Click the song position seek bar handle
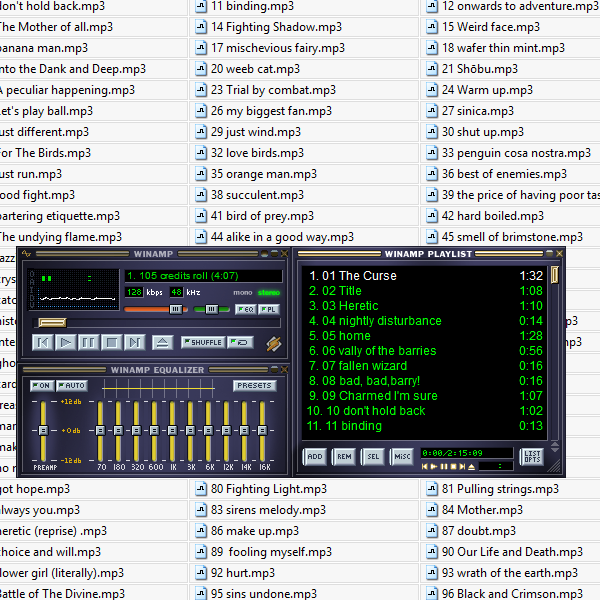This screenshot has height=600, width=600. tap(53, 323)
